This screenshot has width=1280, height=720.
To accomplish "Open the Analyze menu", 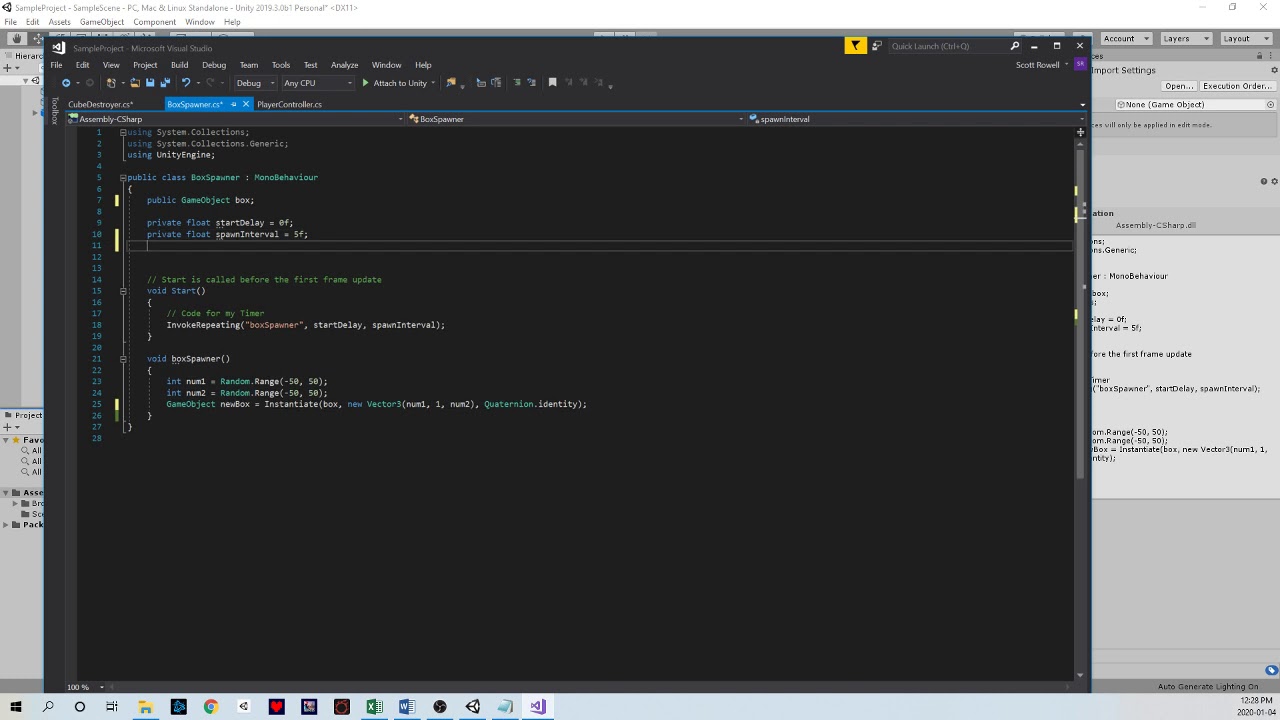I will (344, 65).
